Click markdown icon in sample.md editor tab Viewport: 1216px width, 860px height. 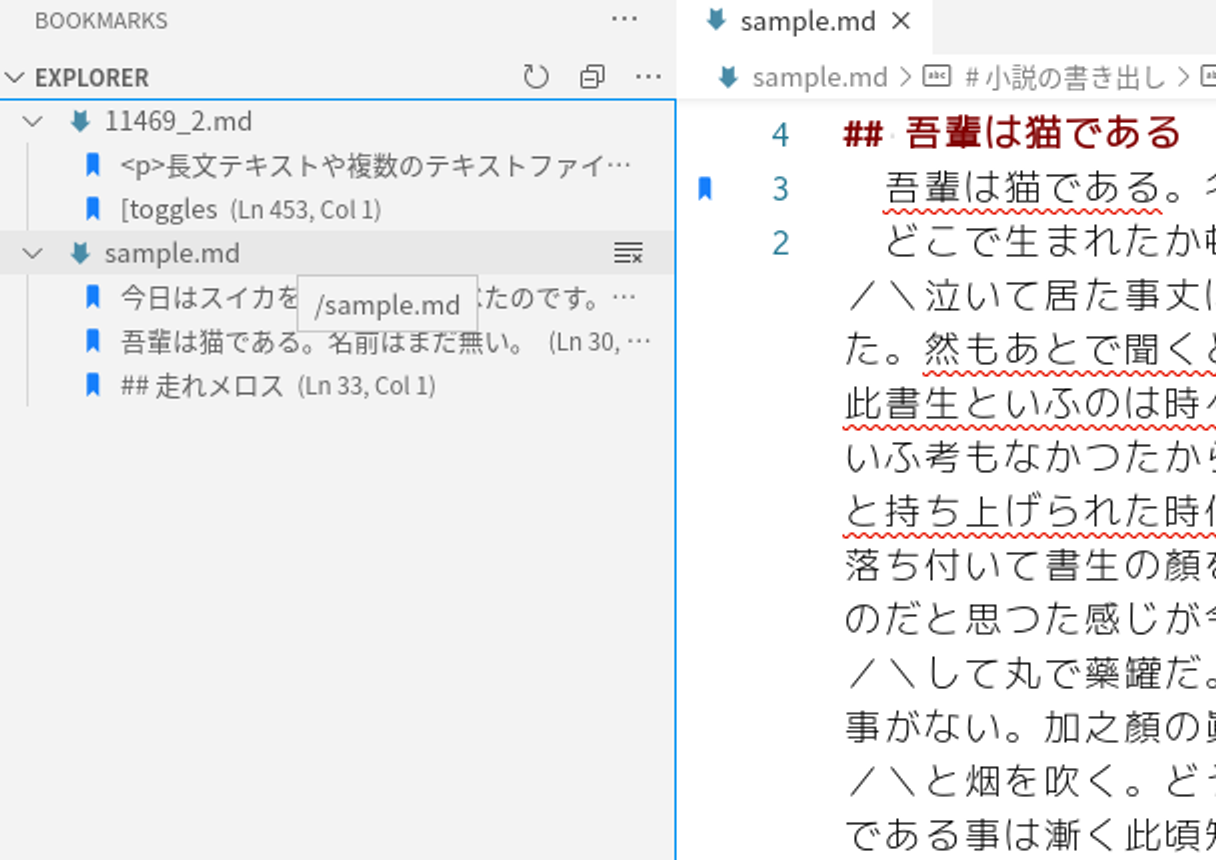715,20
